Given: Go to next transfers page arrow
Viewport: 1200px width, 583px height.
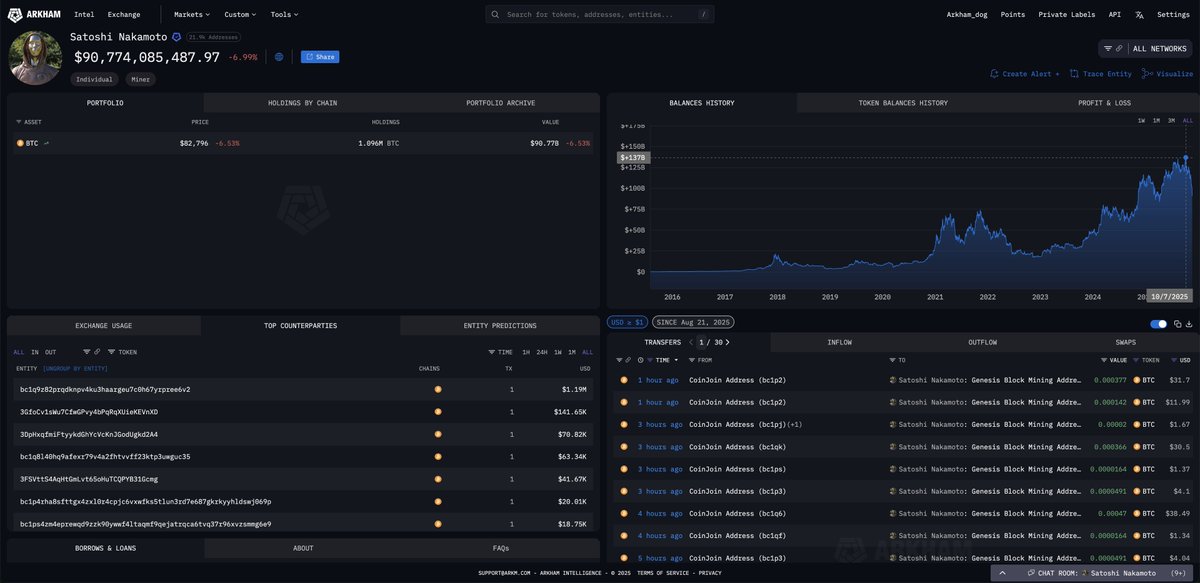Looking at the screenshot, I should coord(727,342).
